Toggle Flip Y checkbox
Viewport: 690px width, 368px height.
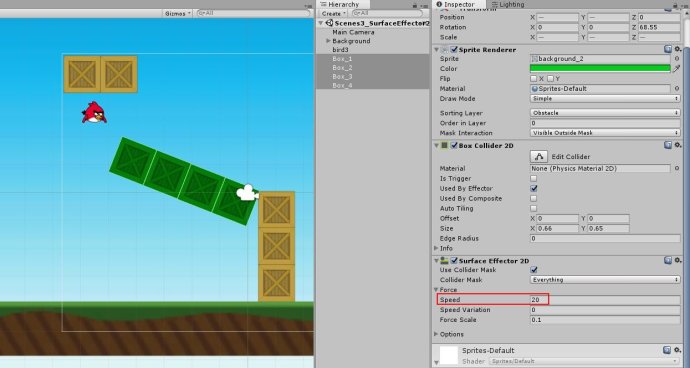[x=550, y=78]
